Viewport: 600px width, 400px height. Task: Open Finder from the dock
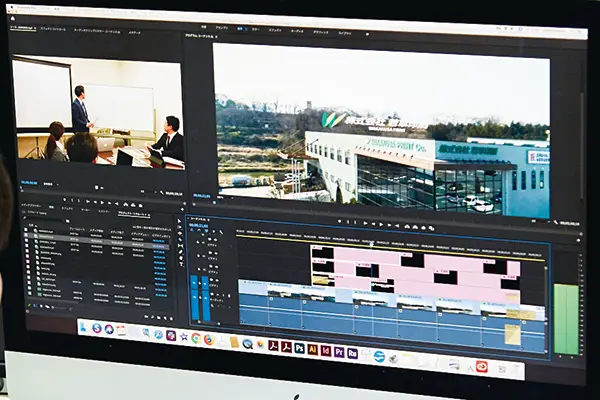(84, 327)
